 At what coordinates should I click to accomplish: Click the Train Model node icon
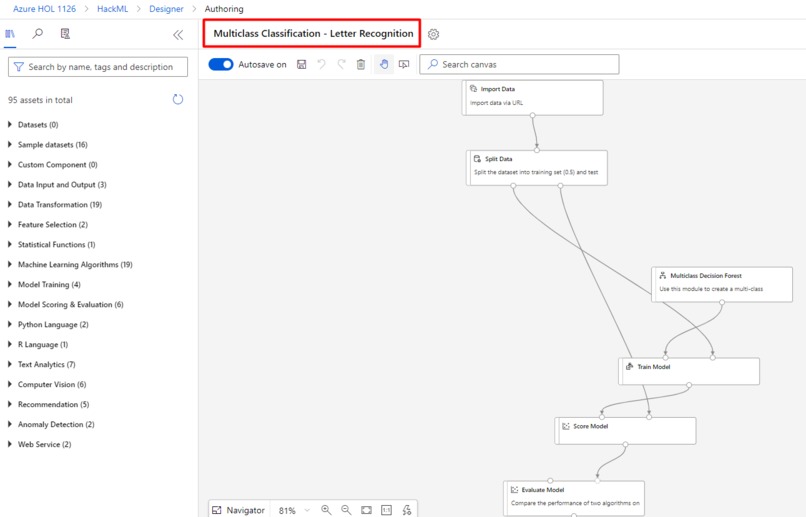click(x=630, y=366)
